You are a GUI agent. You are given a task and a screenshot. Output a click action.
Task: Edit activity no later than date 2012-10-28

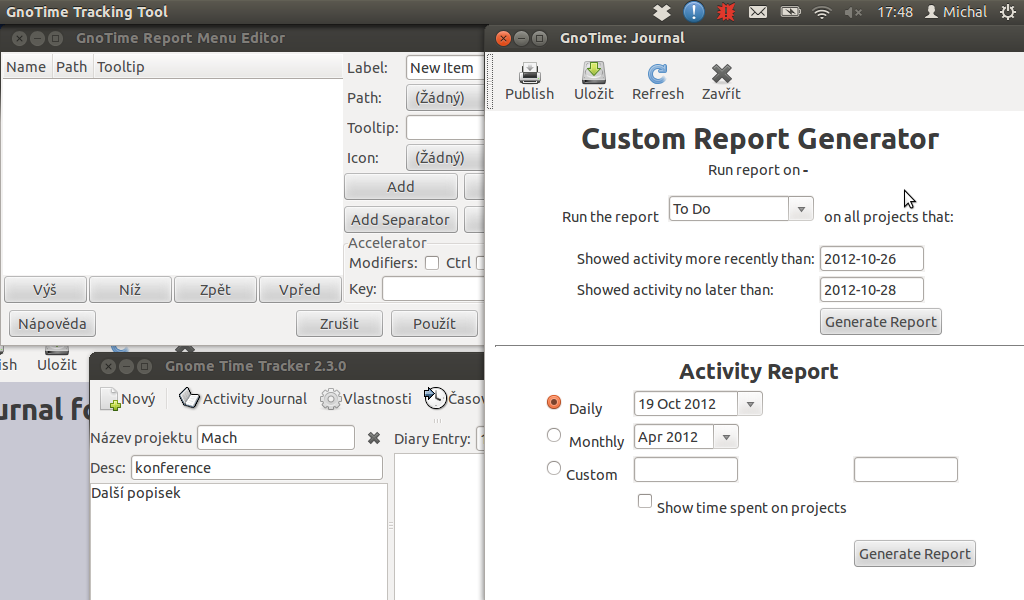pos(871,290)
